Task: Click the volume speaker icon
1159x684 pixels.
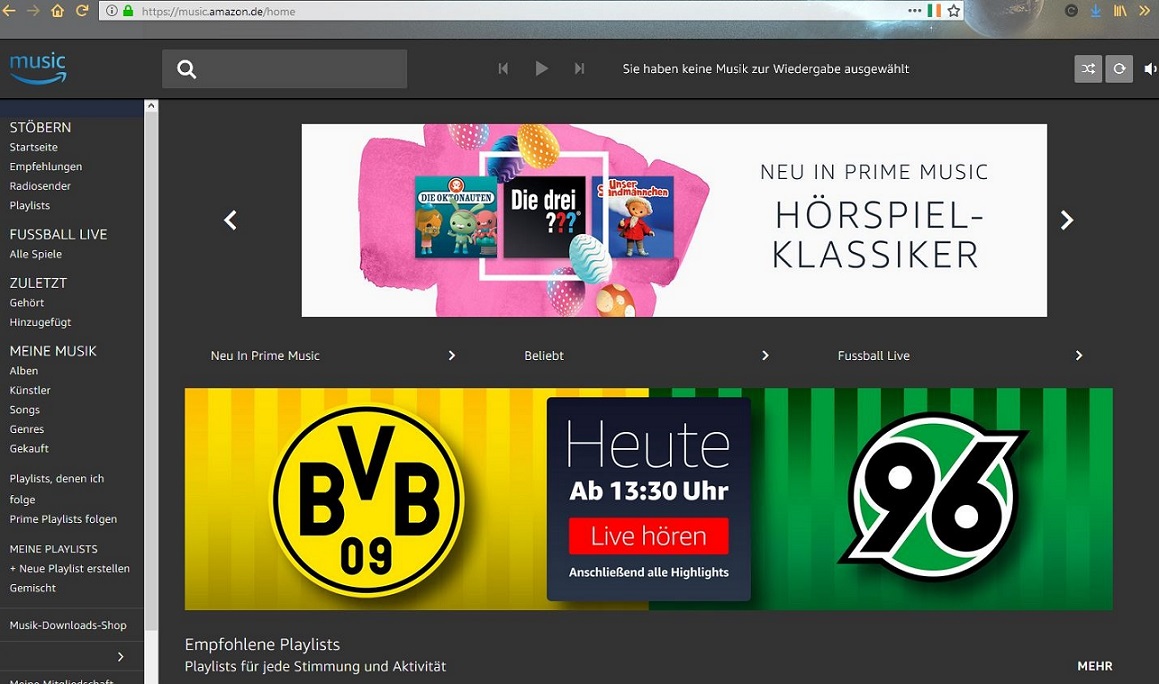Action: click(x=1151, y=69)
